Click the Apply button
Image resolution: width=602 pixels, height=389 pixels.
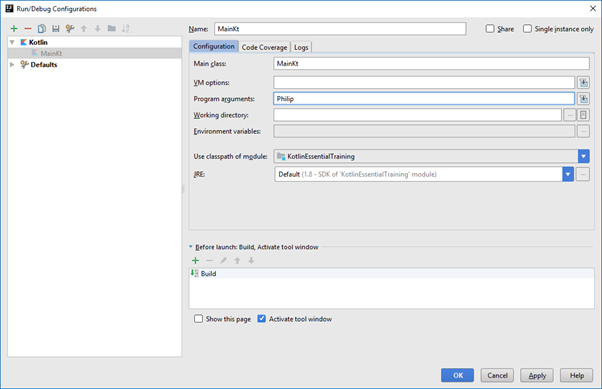537,375
